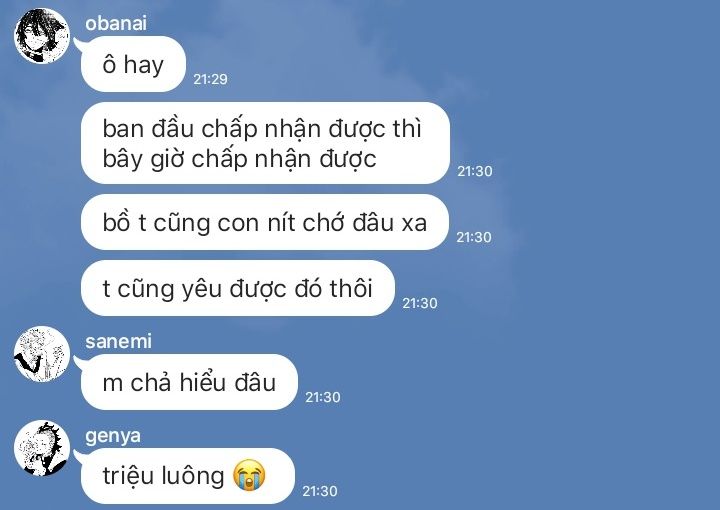Open obanai's profile picture

pyautogui.click(x=42, y=36)
